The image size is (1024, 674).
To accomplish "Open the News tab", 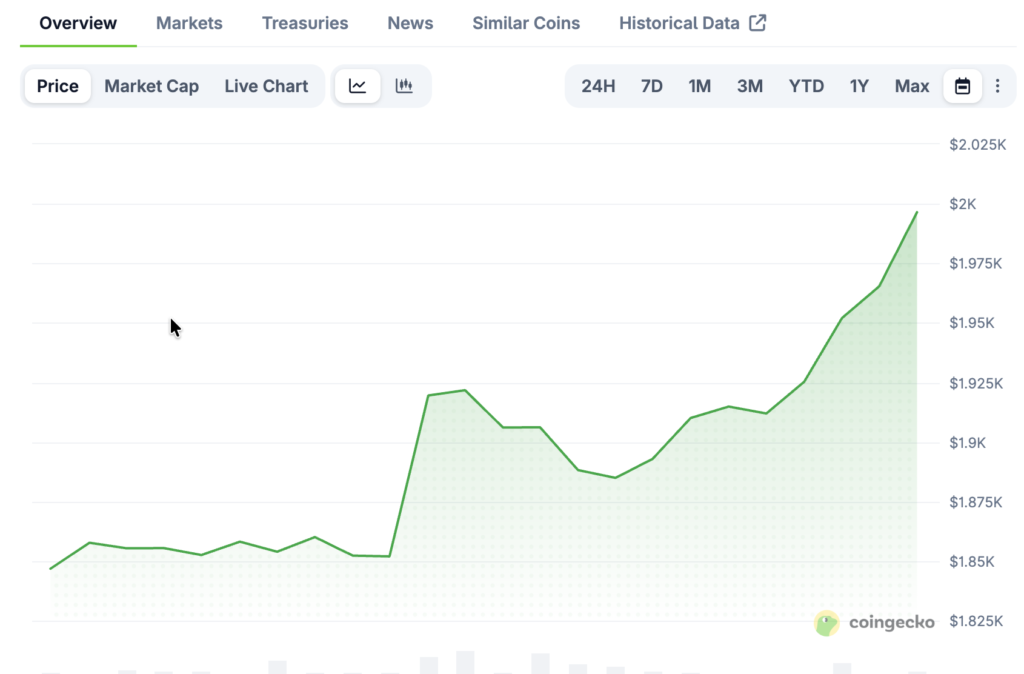I will click(410, 23).
